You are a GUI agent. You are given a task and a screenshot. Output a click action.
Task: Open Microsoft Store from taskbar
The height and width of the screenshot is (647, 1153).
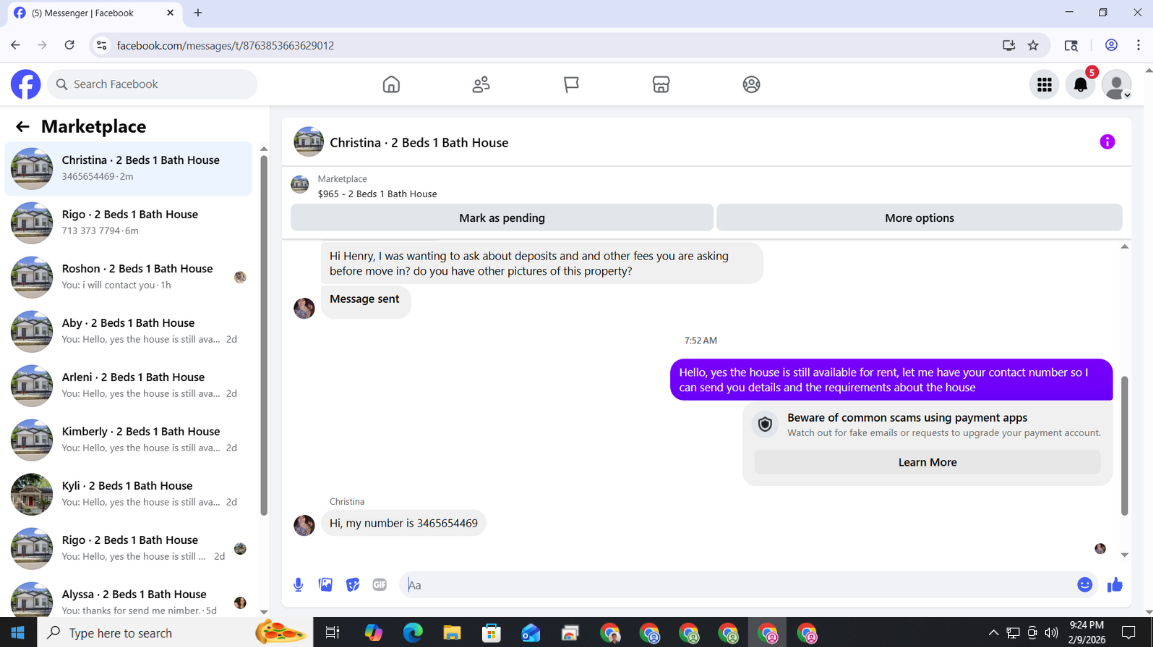coord(491,632)
